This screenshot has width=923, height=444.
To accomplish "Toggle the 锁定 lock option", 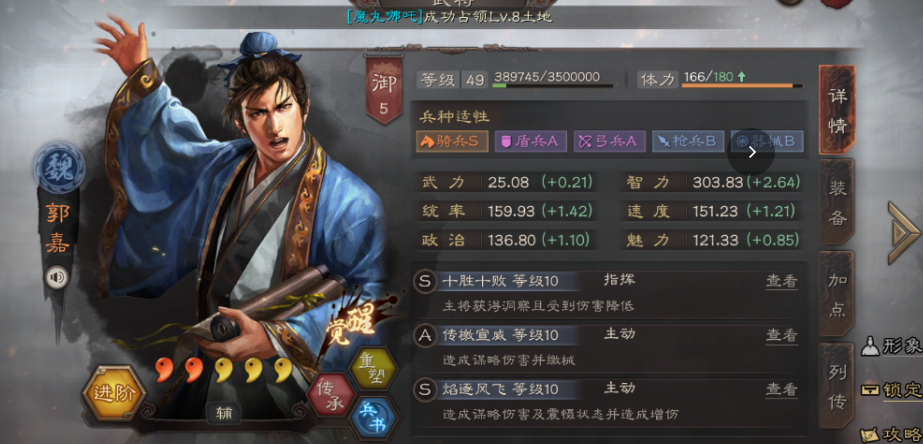I will 891,390.
